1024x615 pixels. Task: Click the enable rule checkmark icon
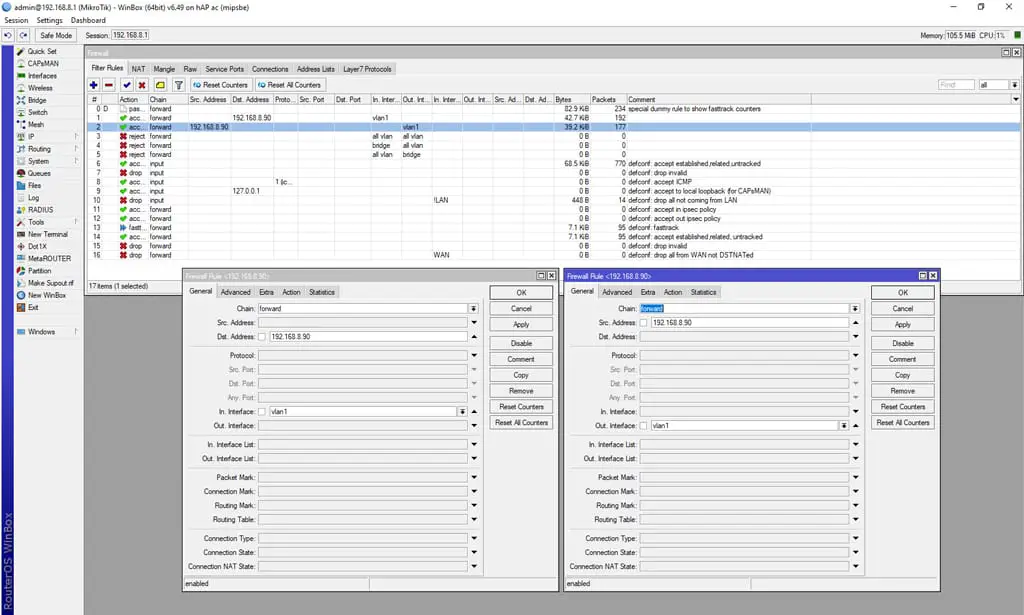click(127, 85)
